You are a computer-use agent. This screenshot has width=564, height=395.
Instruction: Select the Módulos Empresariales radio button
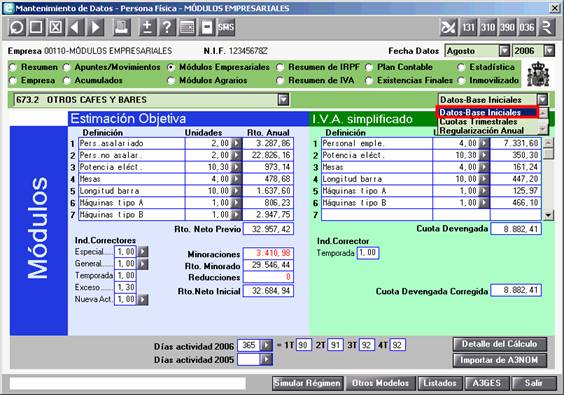[172, 67]
